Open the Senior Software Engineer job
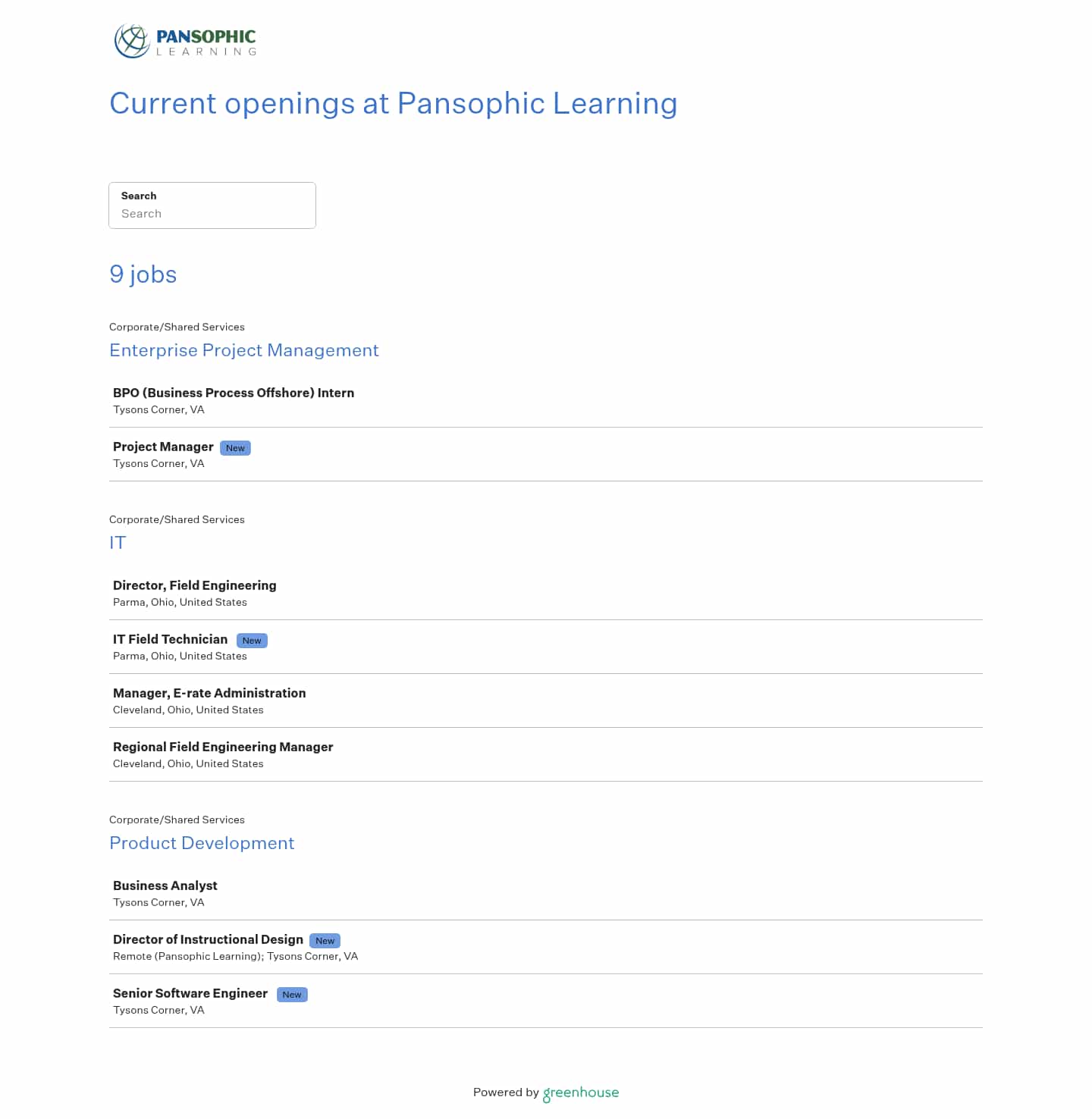Viewport: 1092px width, 1119px height. click(190, 993)
